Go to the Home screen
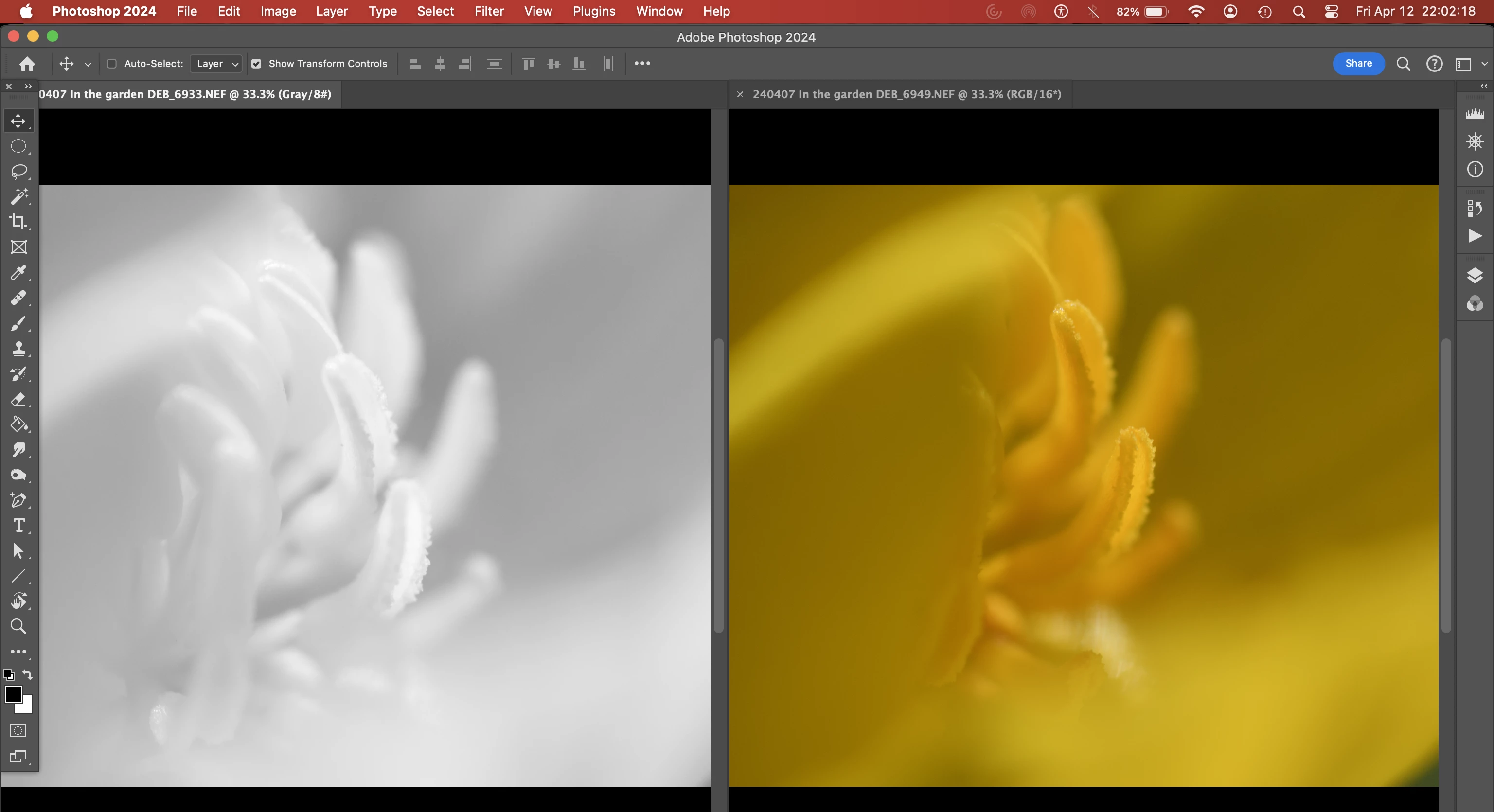The image size is (1494, 812). 27,64
